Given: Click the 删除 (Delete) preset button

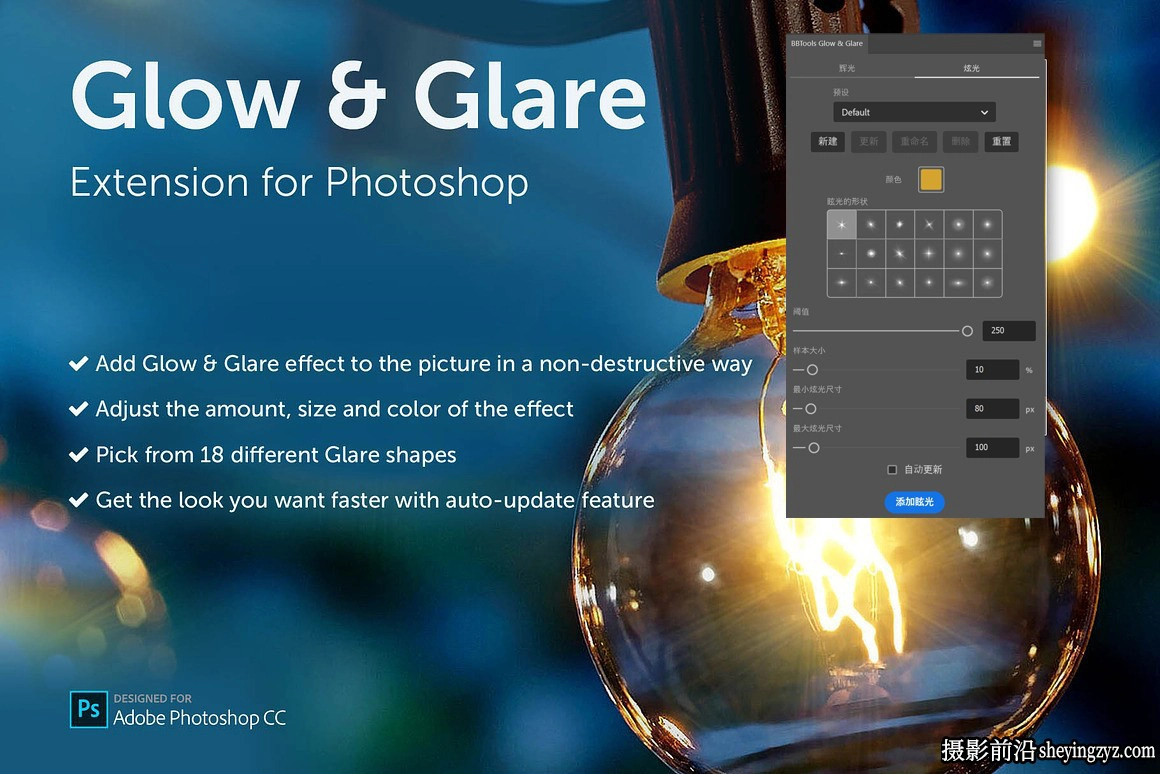Looking at the screenshot, I should tap(960, 141).
